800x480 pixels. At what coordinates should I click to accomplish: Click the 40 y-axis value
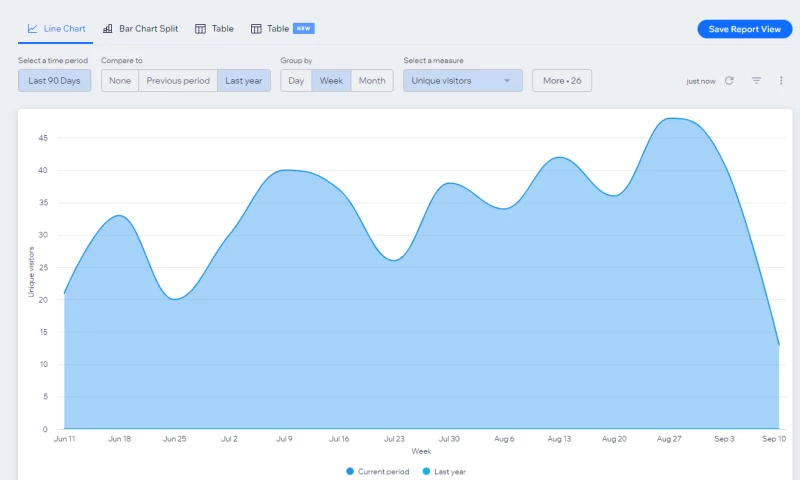tap(43, 170)
